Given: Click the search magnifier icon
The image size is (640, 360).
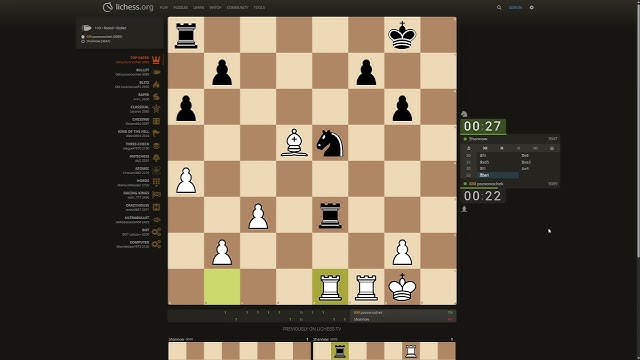Looking at the screenshot, I should 499,7.
